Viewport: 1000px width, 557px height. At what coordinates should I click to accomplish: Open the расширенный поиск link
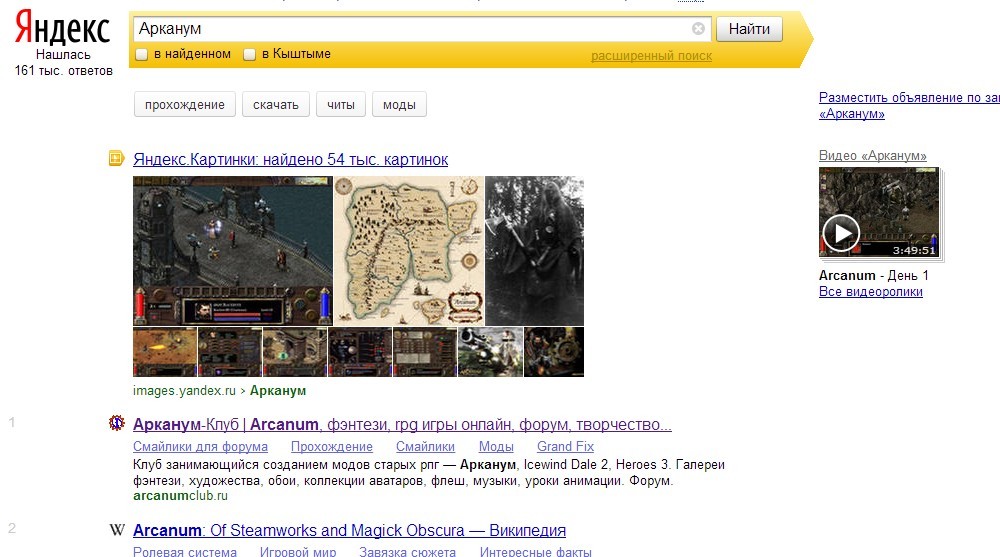[x=651, y=56]
